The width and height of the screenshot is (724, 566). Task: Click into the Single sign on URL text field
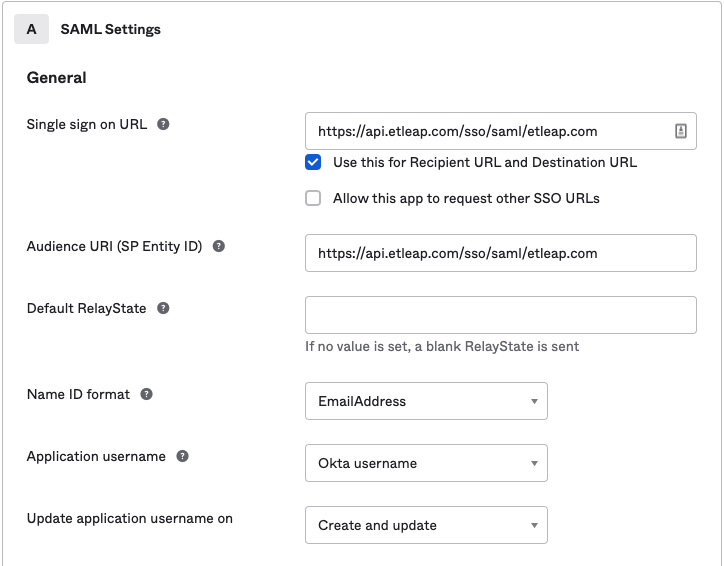tap(490, 131)
